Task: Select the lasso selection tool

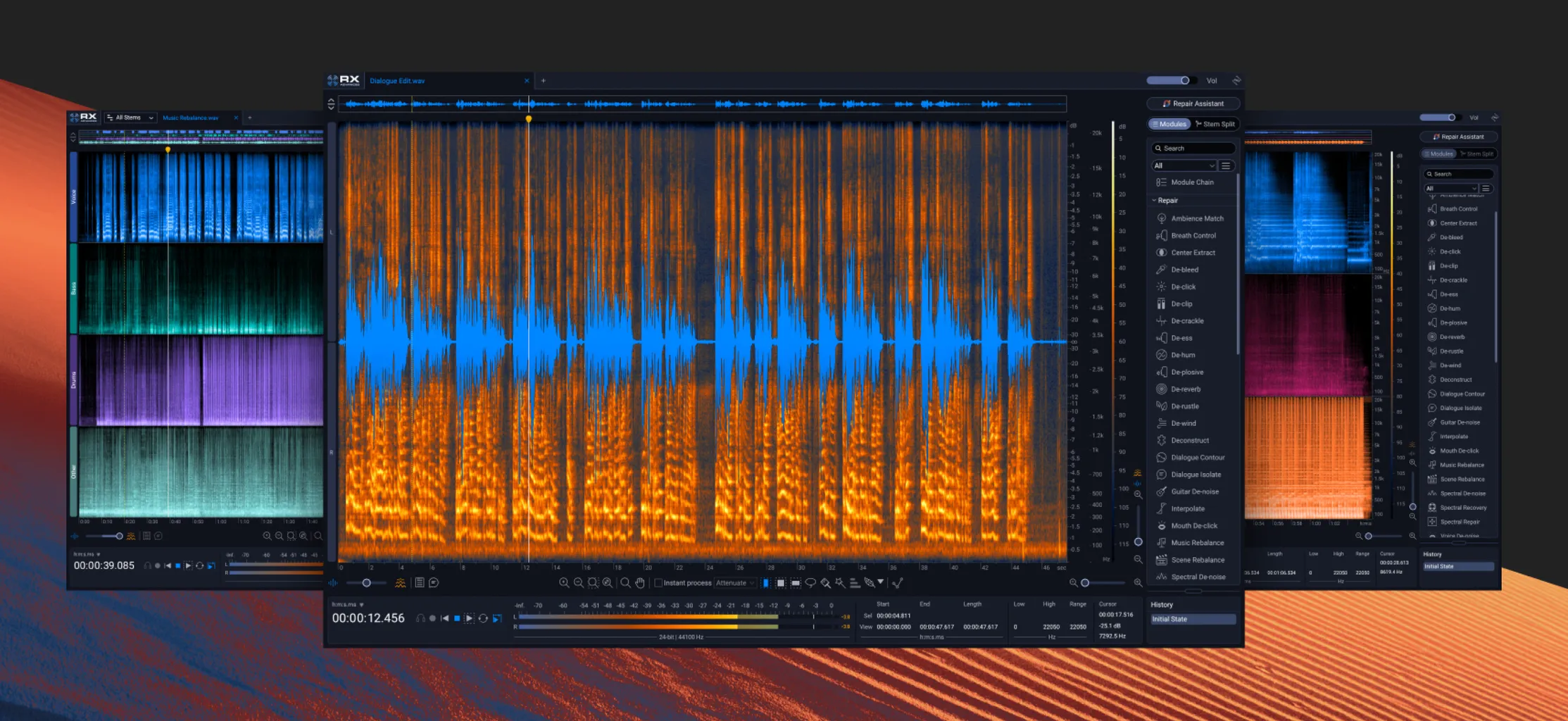Action: [810, 583]
